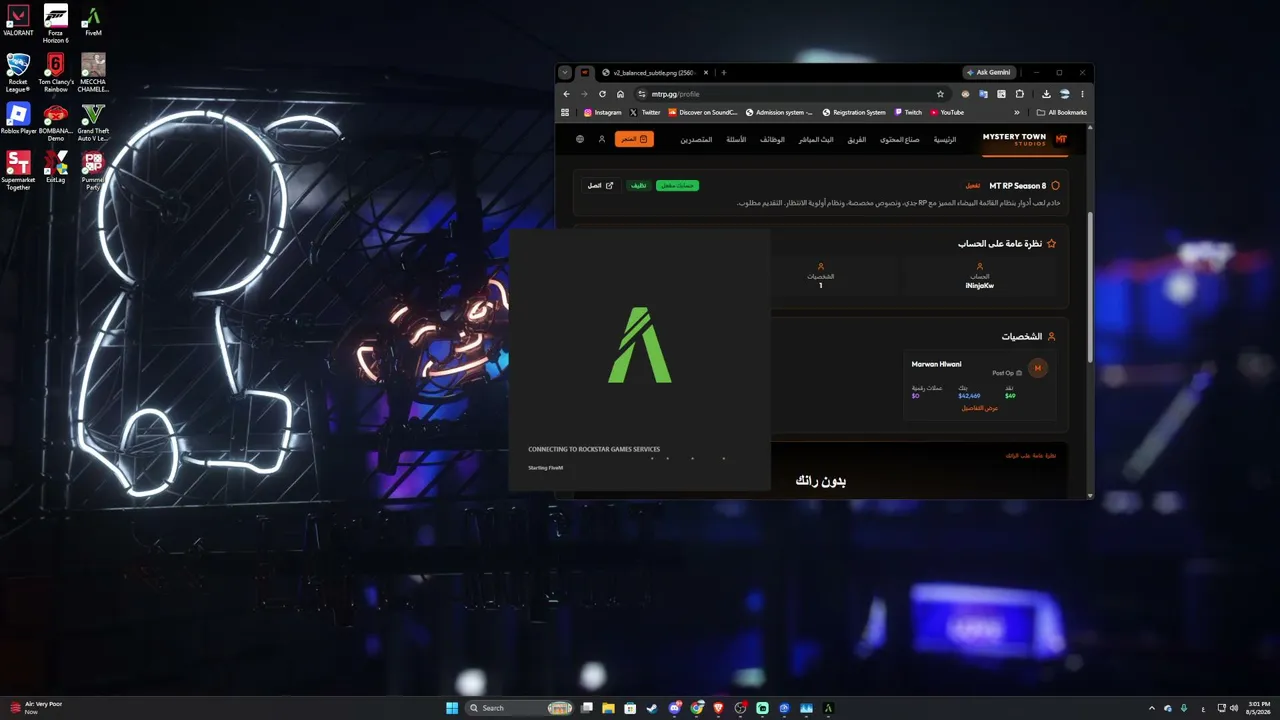1280x720 pixels.
Task: Open Discord from the taskbar
Action: 675,708
